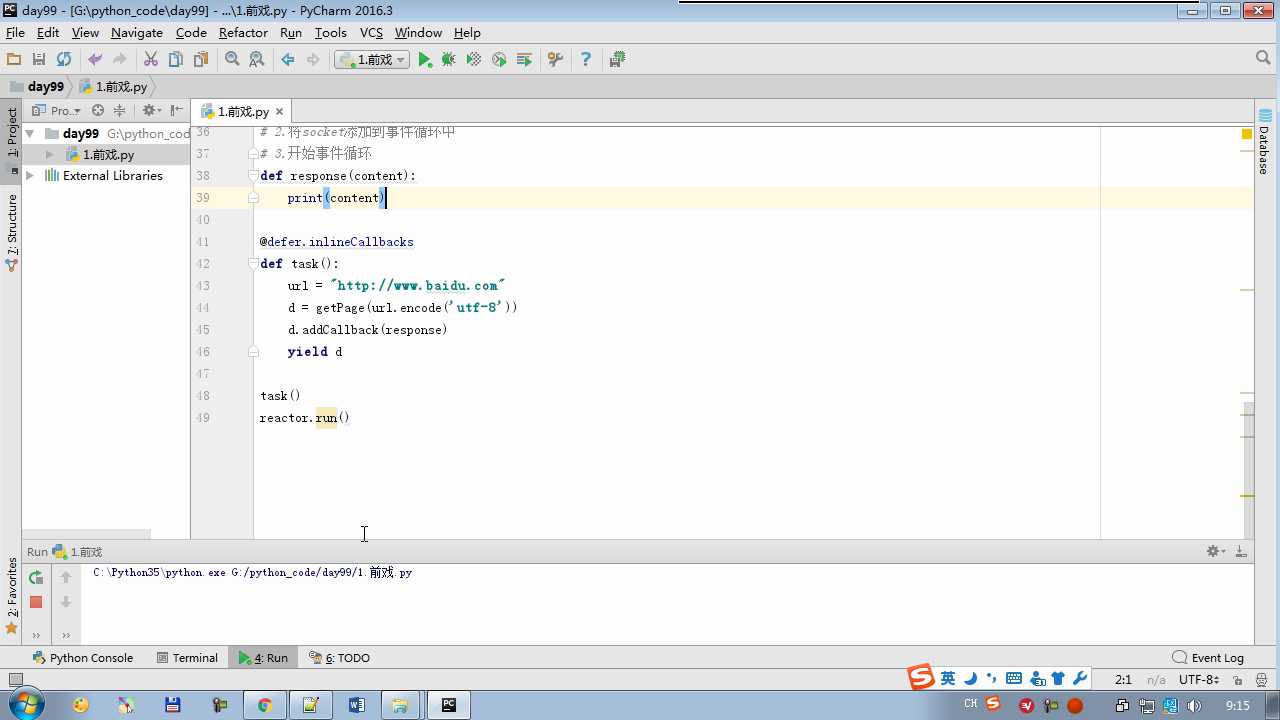Image resolution: width=1280 pixels, height=720 pixels.
Task: Close the 1.前戏.py editor tab
Action: pyautogui.click(x=280, y=112)
